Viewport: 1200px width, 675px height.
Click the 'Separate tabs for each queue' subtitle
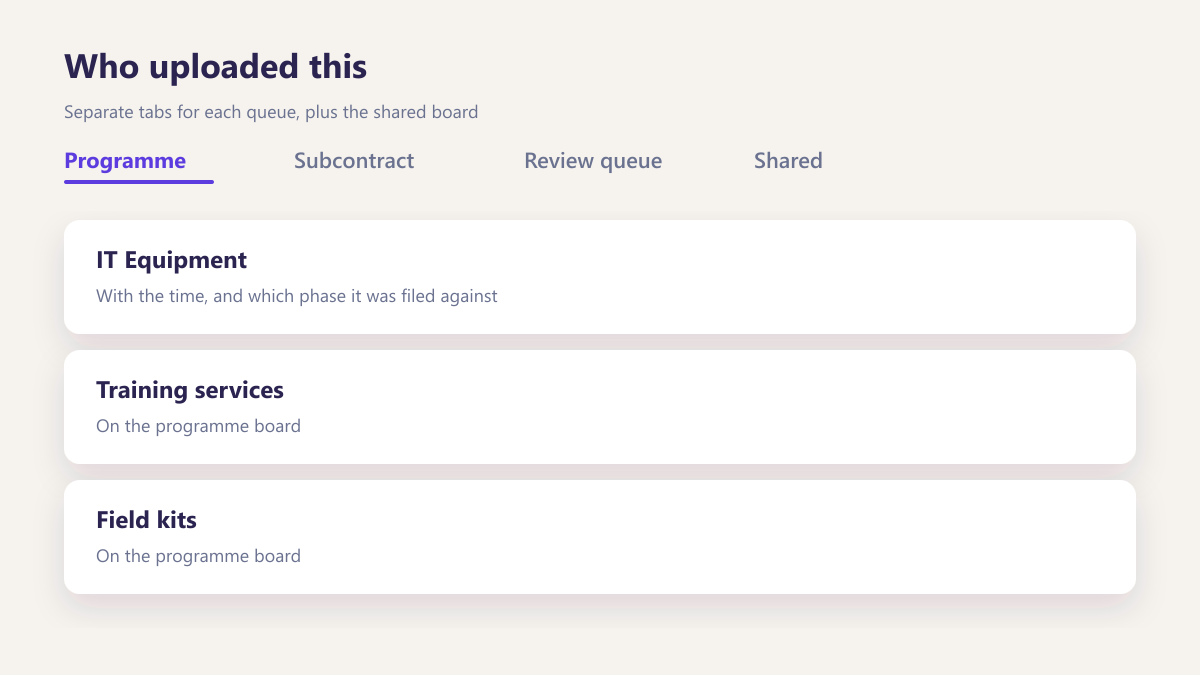(271, 112)
